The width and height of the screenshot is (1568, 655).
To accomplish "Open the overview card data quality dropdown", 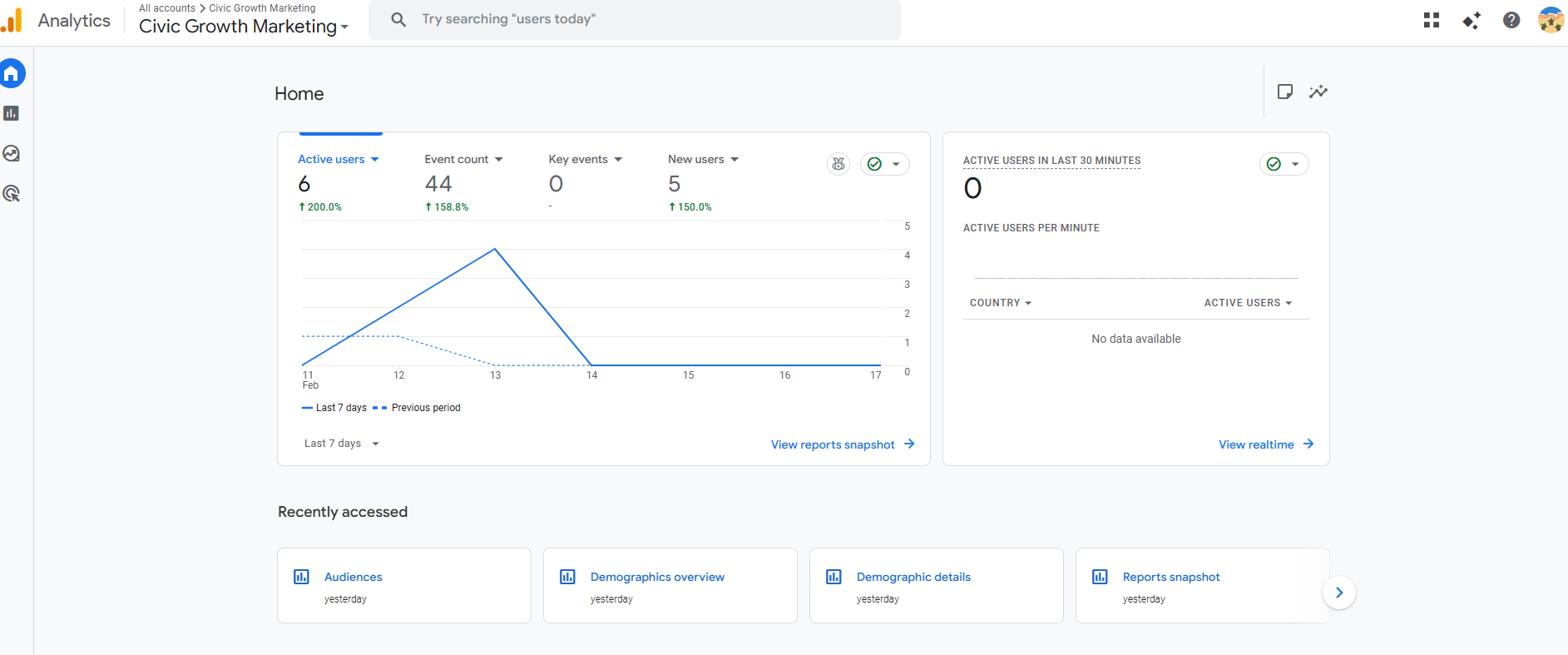I will click(884, 164).
